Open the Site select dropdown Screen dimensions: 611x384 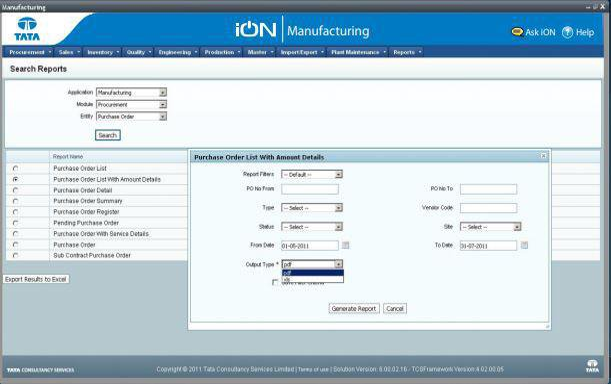(x=491, y=227)
